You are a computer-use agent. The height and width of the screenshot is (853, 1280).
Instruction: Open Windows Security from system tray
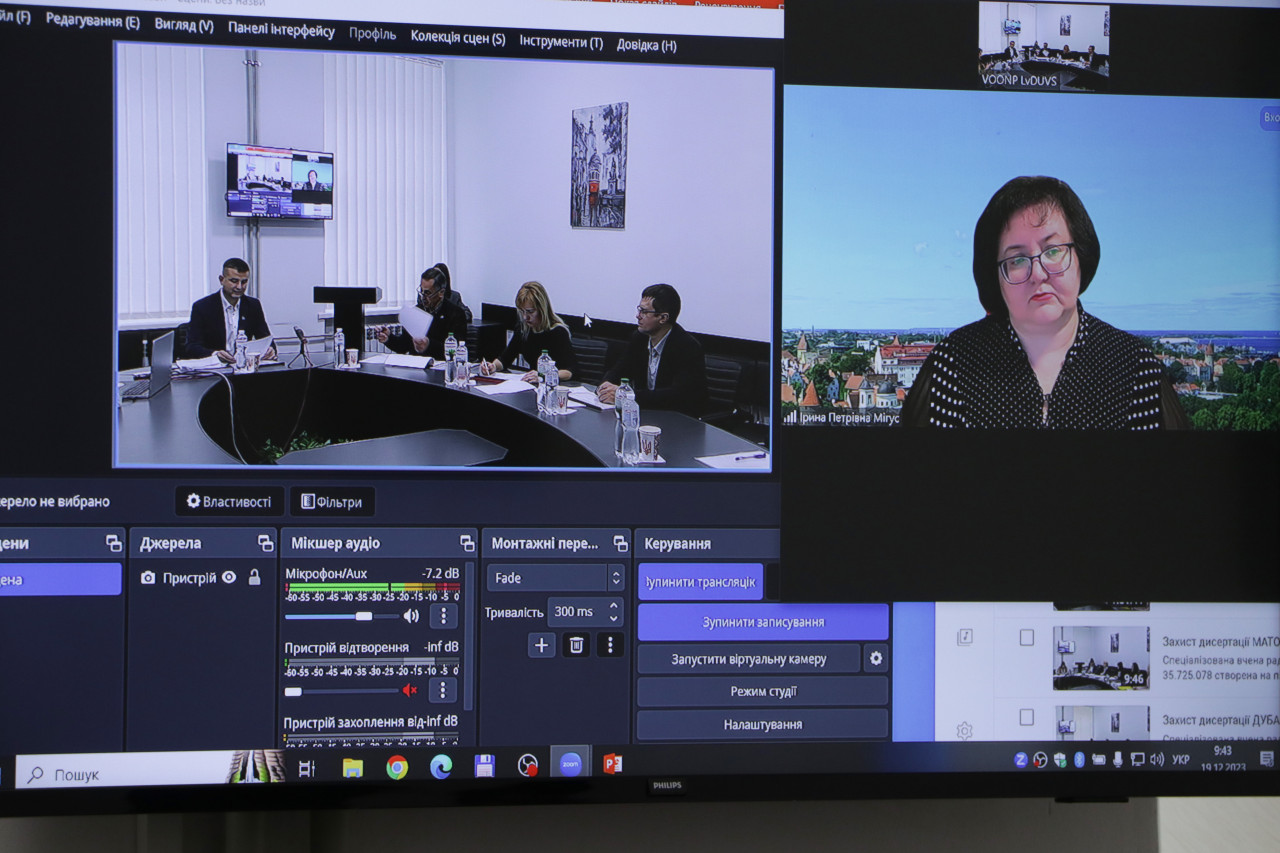point(1060,760)
